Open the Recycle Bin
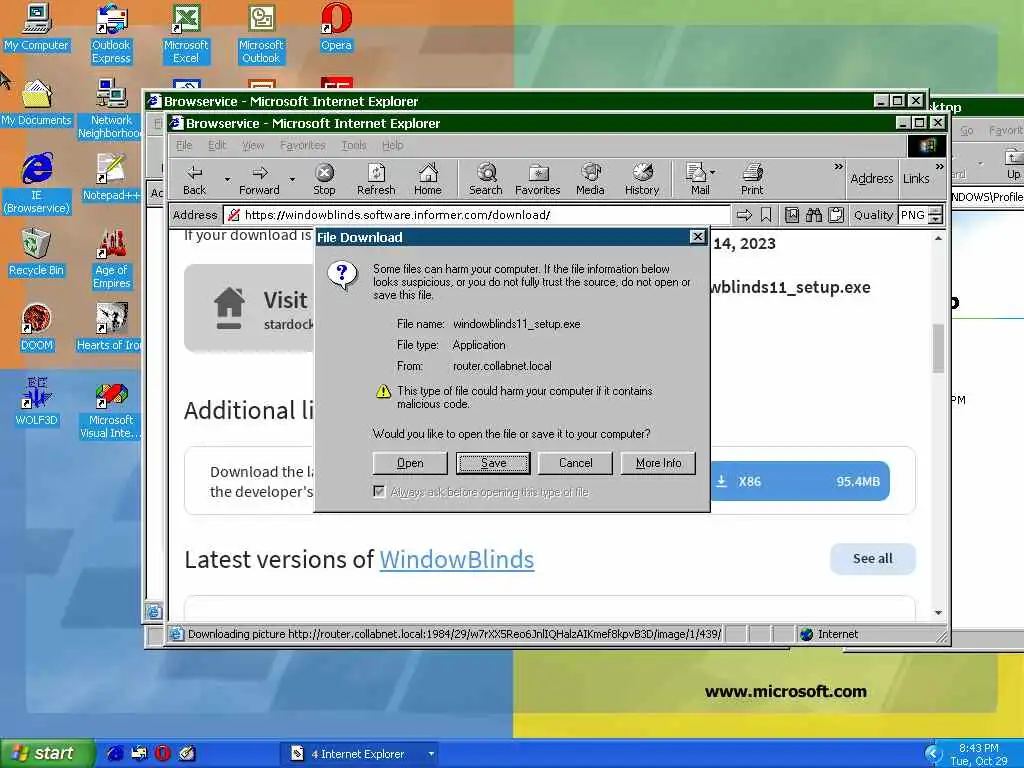 [x=36, y=253]
